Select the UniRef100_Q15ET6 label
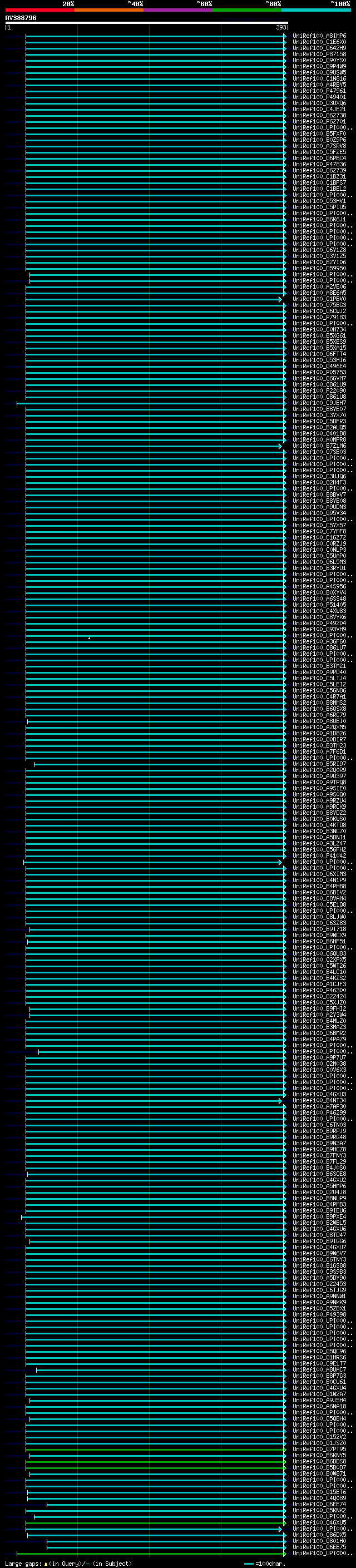Screen dimensions: 356x1568 point(319,1492)
